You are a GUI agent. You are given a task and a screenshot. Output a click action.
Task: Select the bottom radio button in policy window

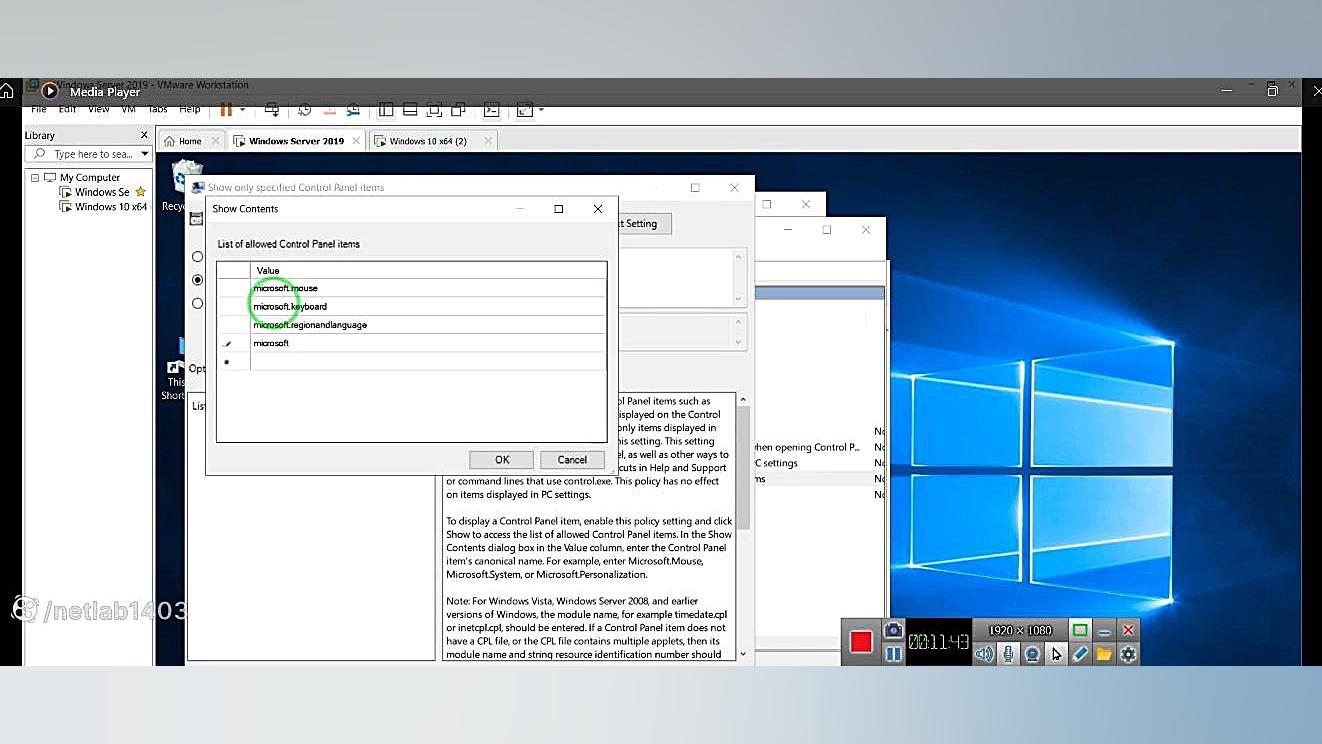(x=197, y=303)
